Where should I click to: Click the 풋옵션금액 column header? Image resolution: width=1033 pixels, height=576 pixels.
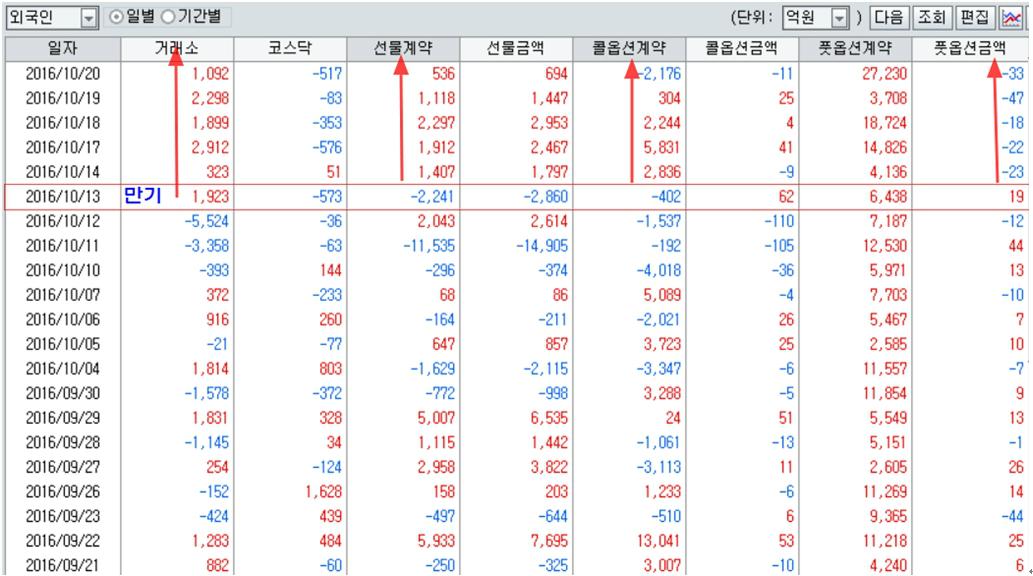[969, 48]
